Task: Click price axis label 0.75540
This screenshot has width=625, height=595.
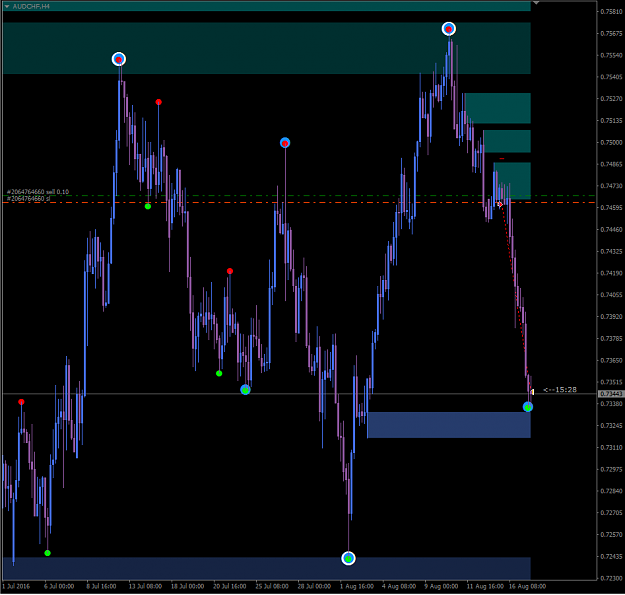Action: 611,55
